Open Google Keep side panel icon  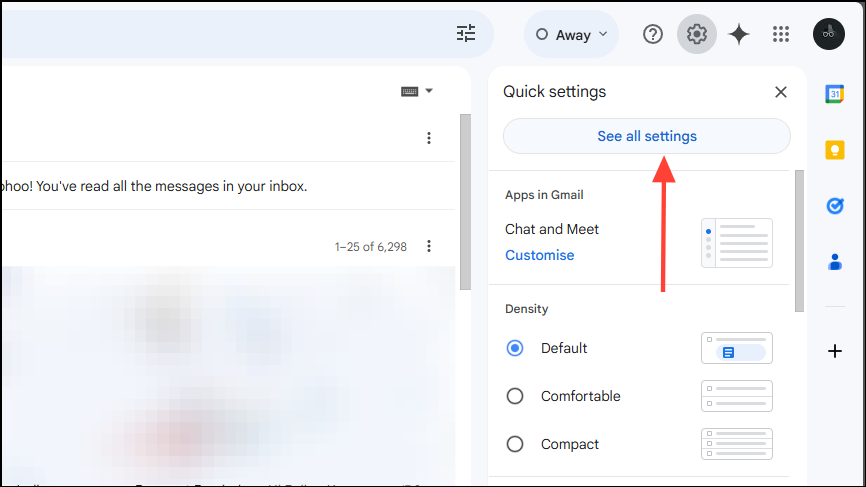835,150
